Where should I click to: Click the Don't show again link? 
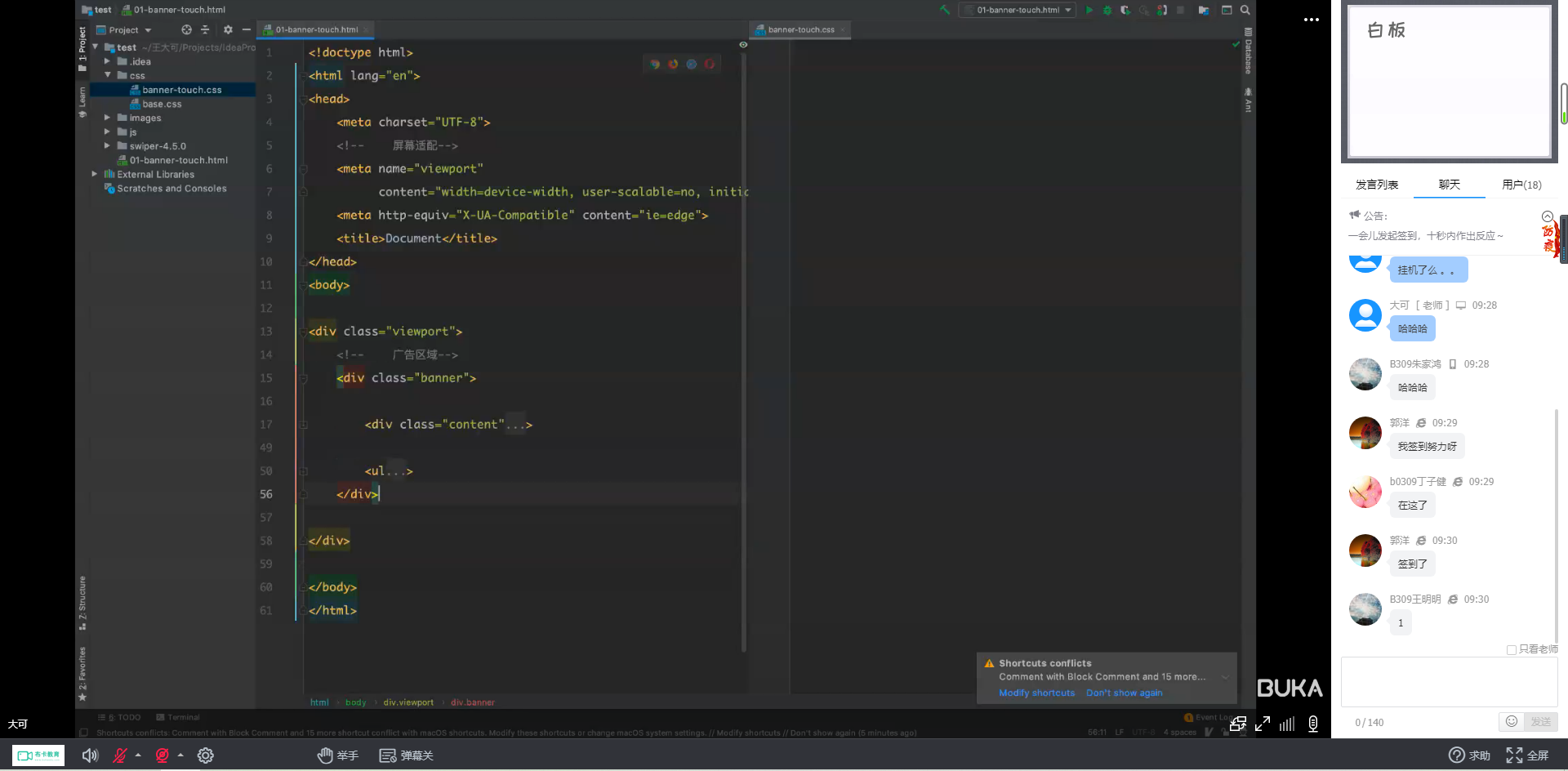tap(1124, 693)
